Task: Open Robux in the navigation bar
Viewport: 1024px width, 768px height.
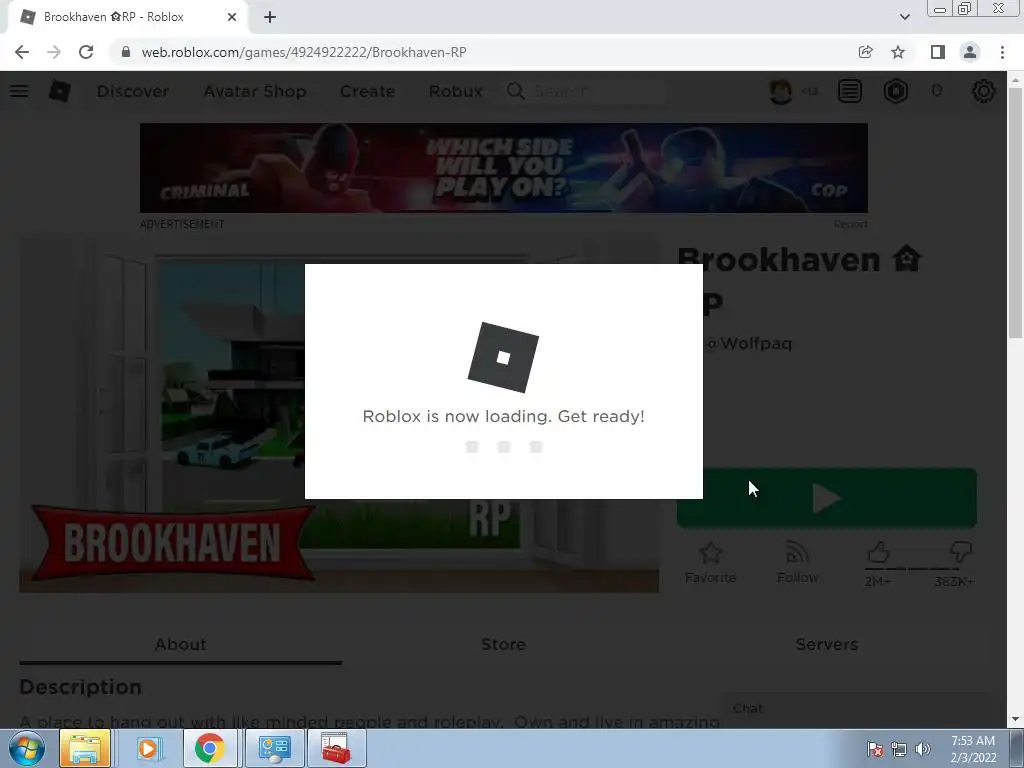Action: [x=456, y=91]
